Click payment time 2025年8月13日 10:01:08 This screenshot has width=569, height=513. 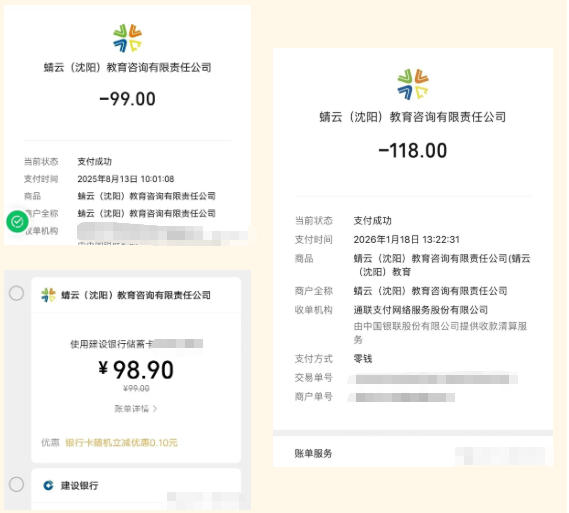[126, 179]
